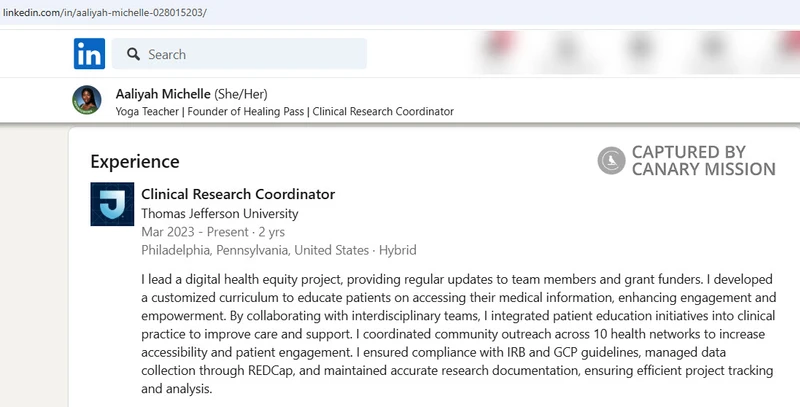Open the Thomas Jefferson University logo
Image resolution: width=800 pixels, height=407 pixels.
(112, 204)
